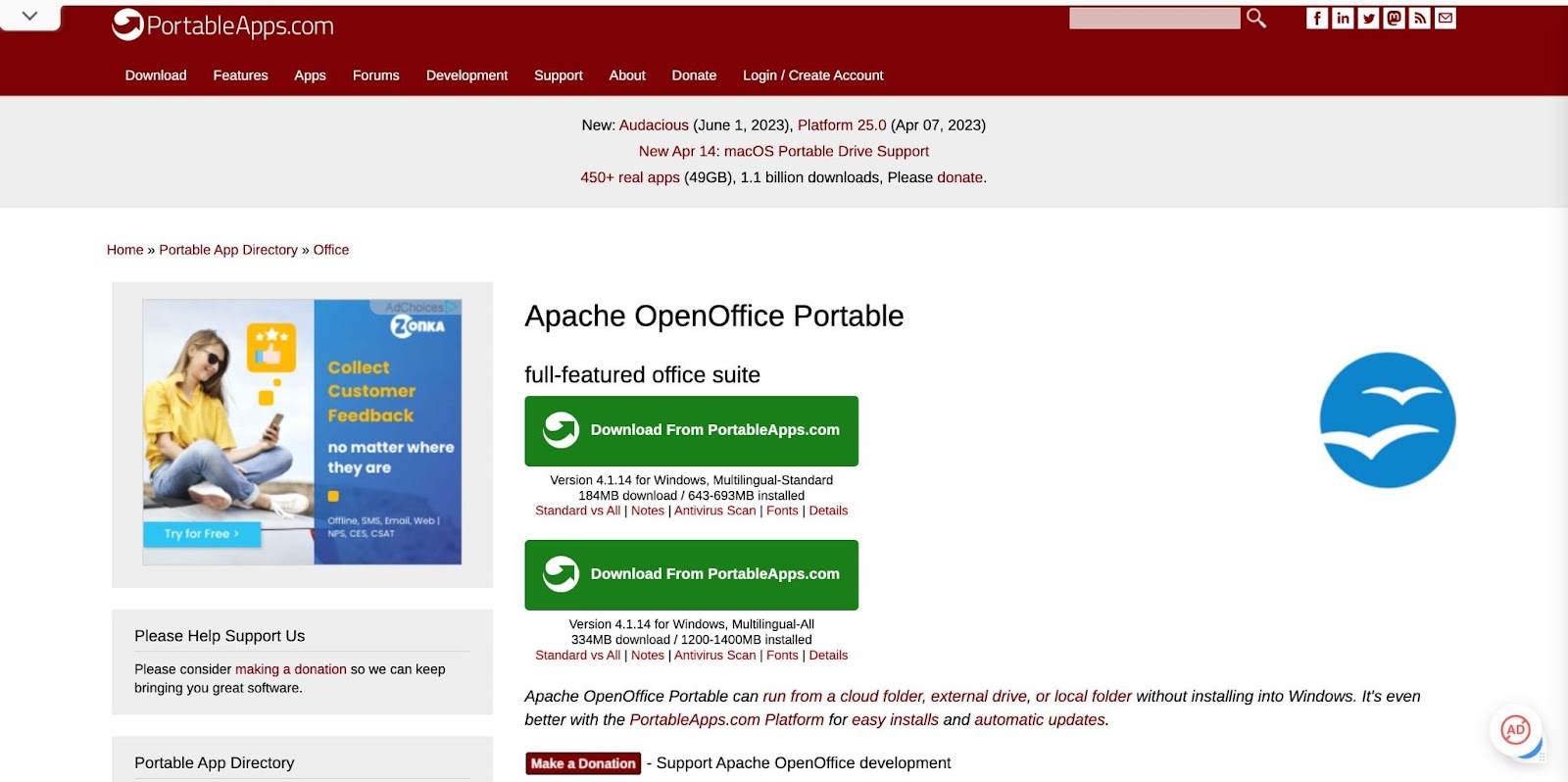Go to Office breadcrumb

click(x=331, y=250)
